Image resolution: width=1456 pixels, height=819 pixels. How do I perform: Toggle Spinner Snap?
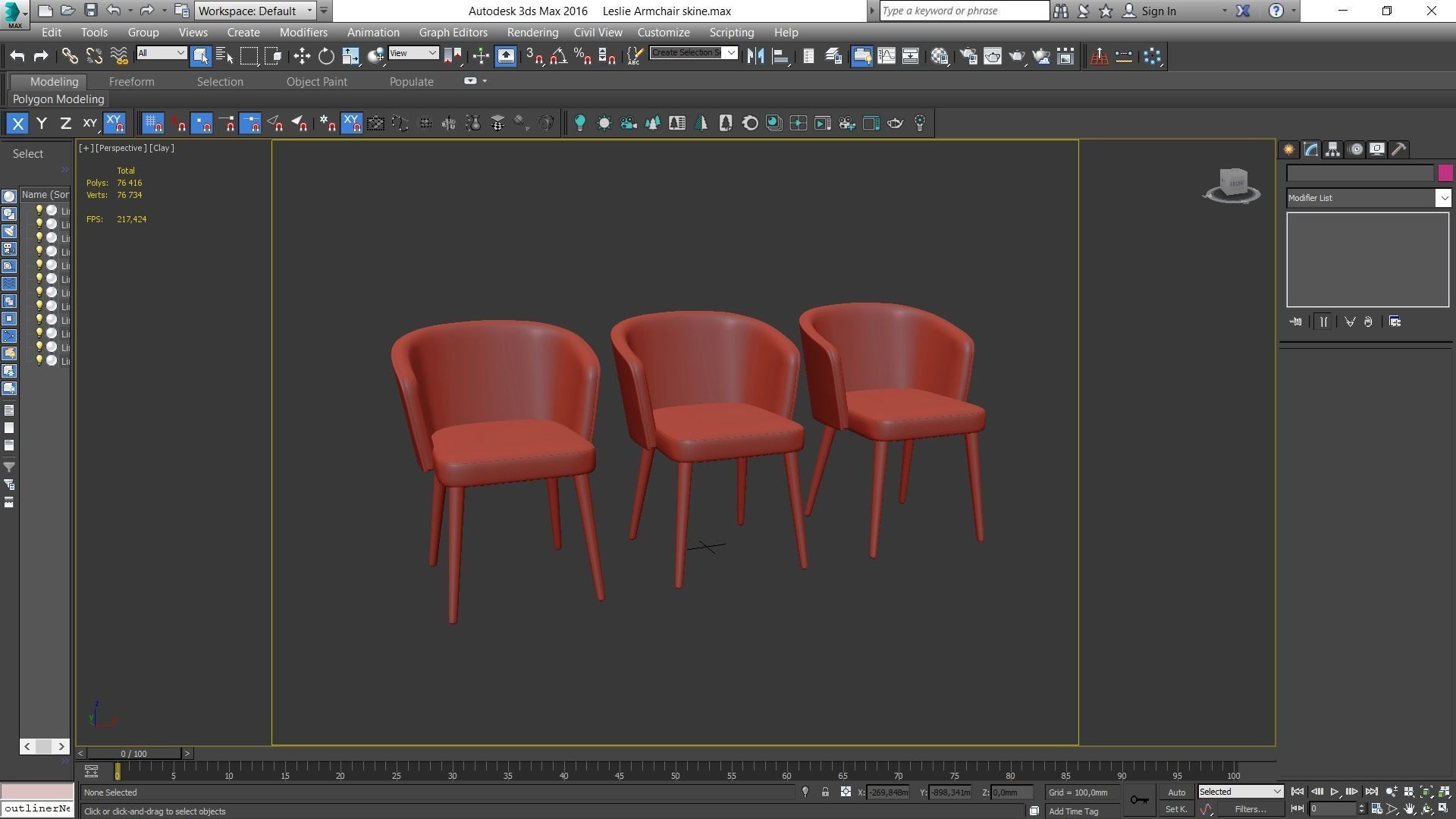[x=607, y=56]
